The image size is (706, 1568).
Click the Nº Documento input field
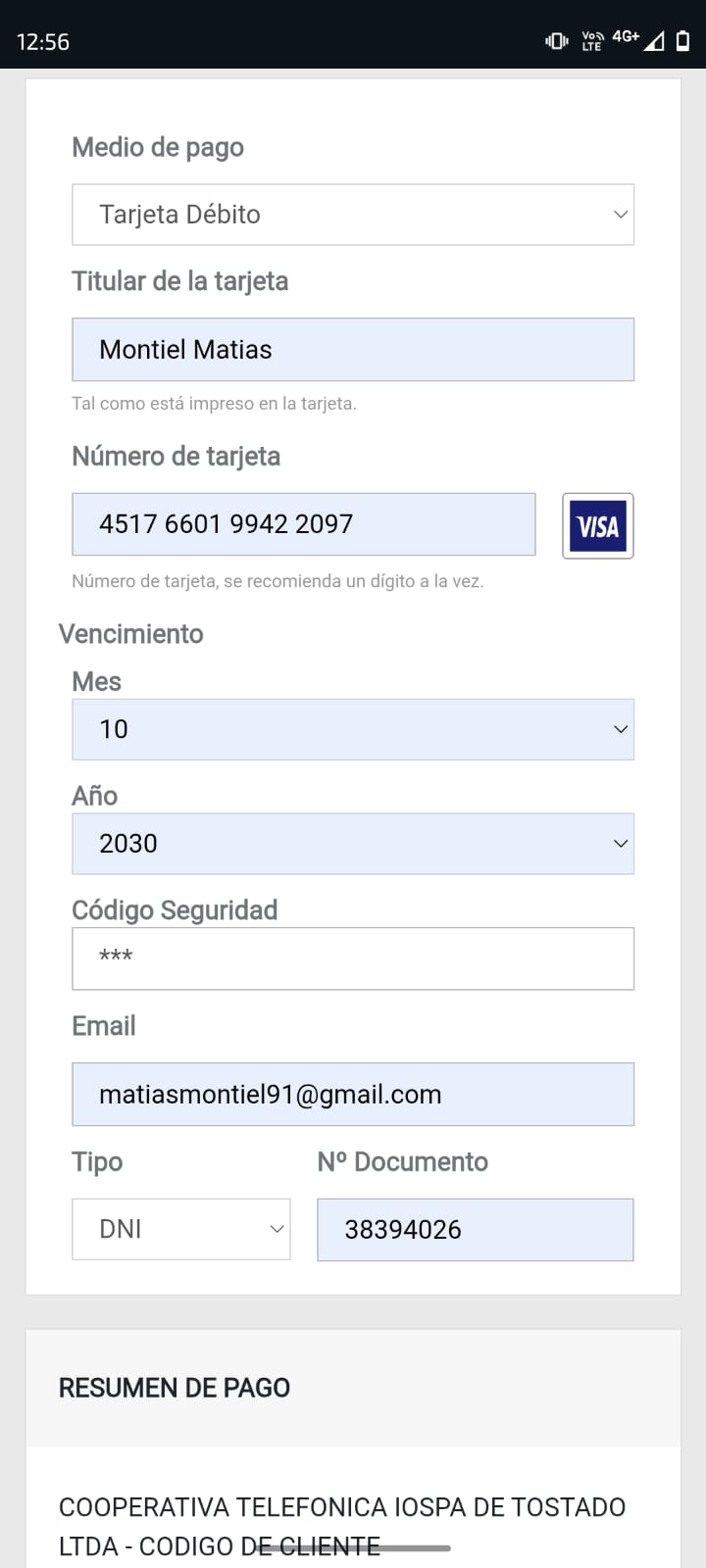(x=475, y=1230)
